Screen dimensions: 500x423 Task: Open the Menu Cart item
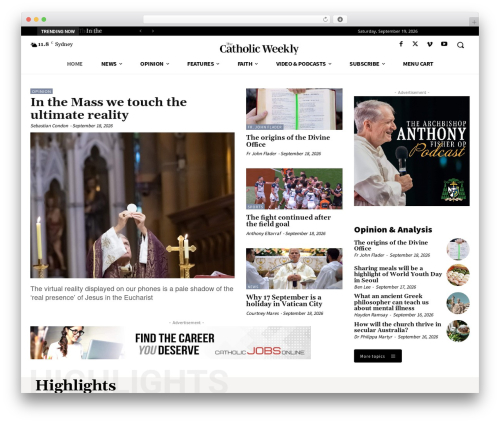[418, 64]
